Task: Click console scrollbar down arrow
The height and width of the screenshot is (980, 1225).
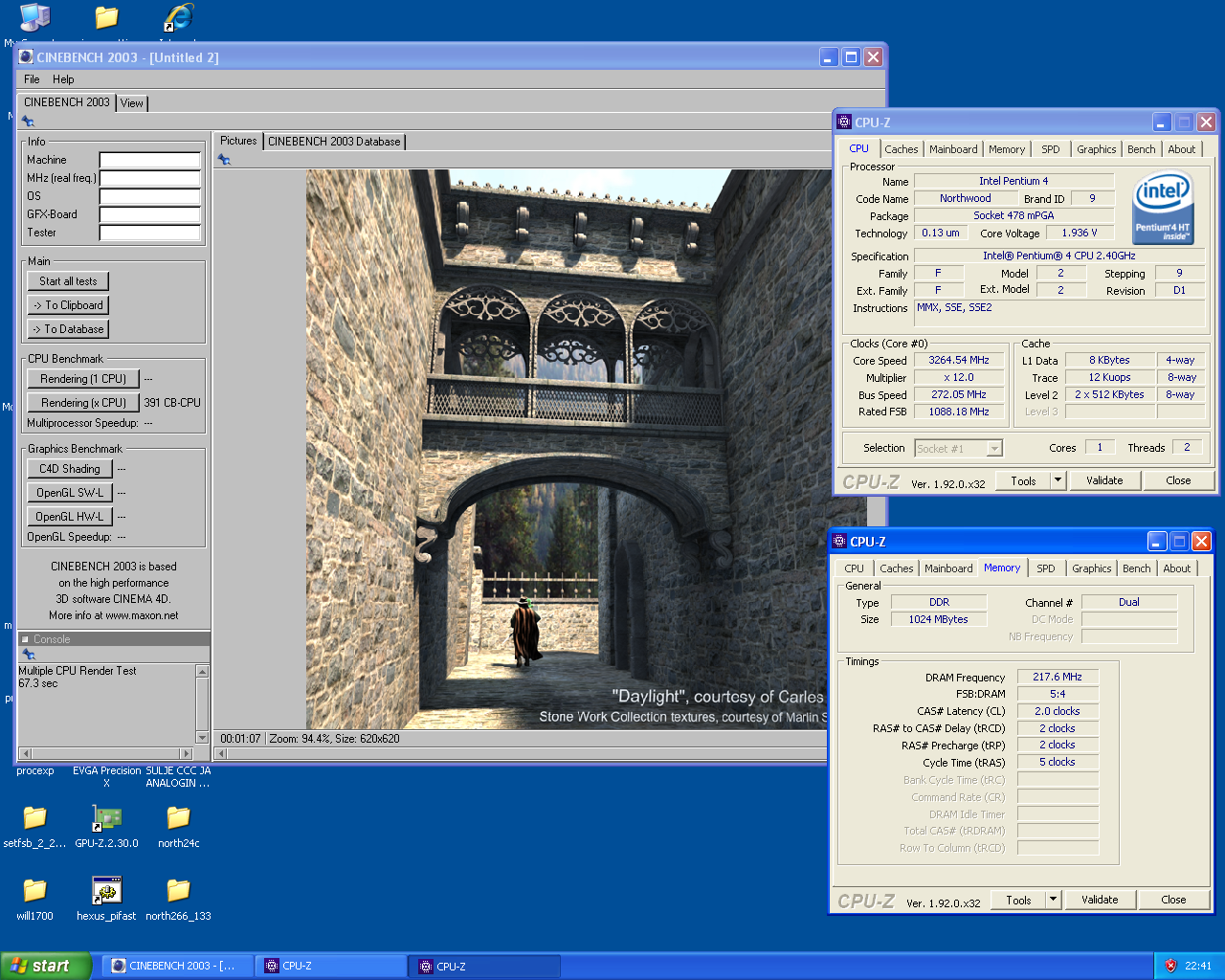Action: tap(202, 738)
